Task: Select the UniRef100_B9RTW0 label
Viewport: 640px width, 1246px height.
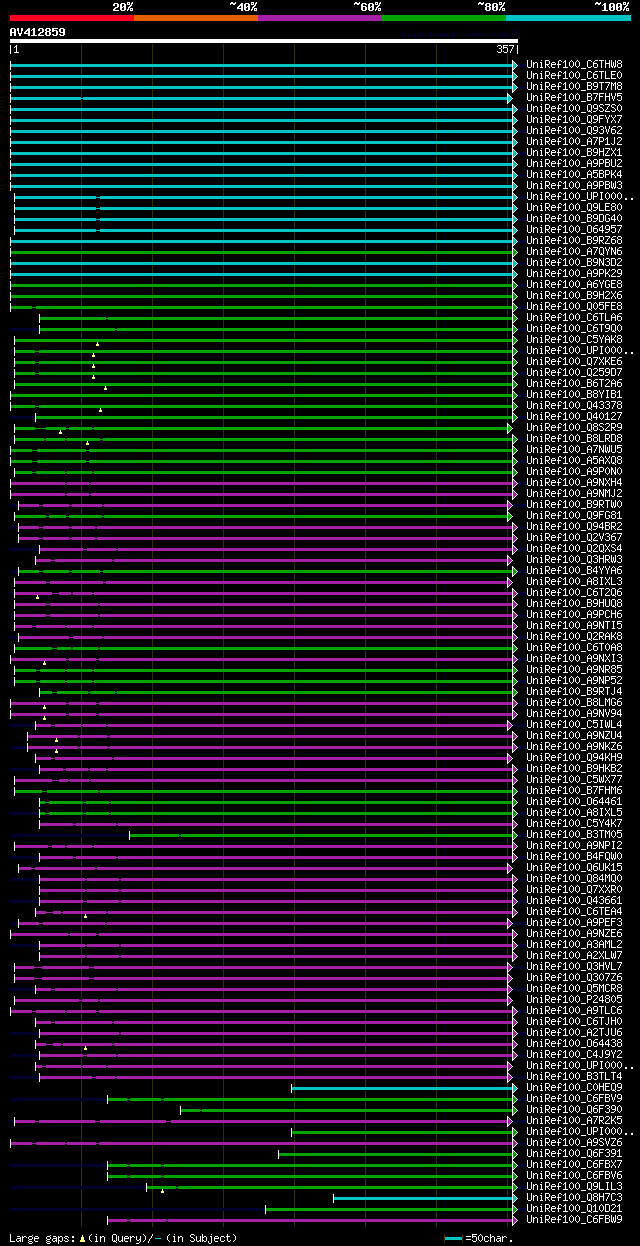Action: pos(575,504)
